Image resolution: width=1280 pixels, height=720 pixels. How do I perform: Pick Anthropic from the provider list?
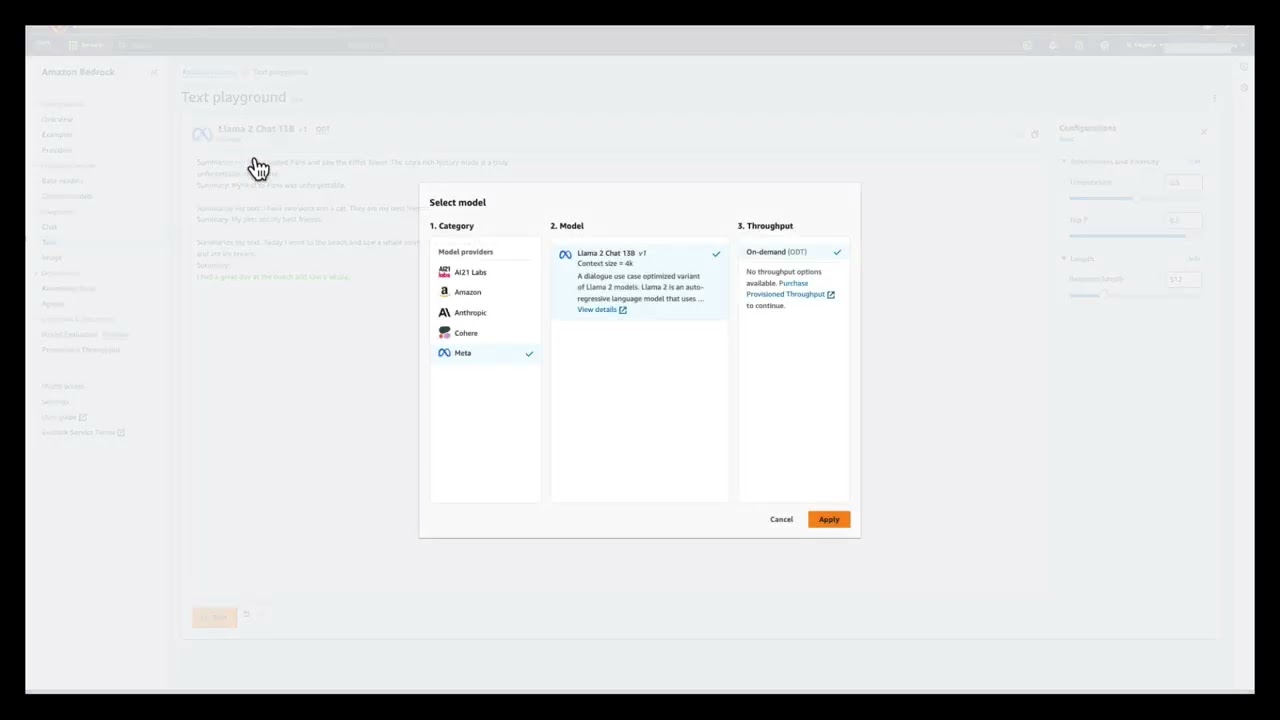click(x=485, y=312)
